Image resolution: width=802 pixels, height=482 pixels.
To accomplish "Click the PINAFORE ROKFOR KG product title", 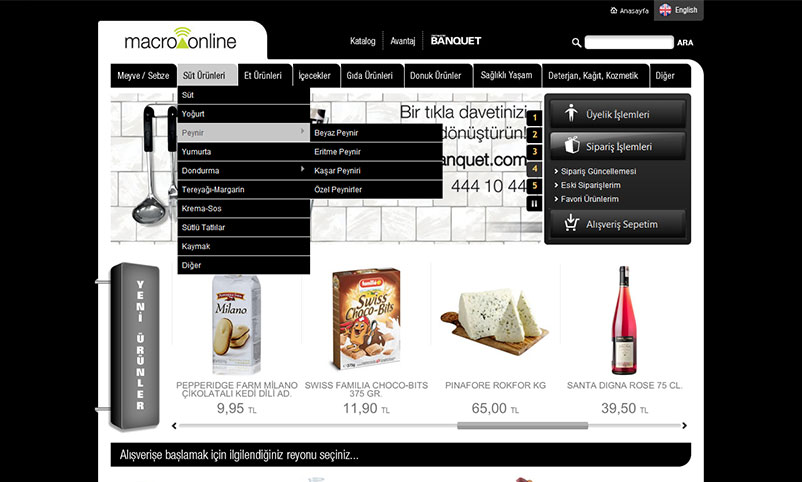I will pyautogui.click(x=495, y=385).
